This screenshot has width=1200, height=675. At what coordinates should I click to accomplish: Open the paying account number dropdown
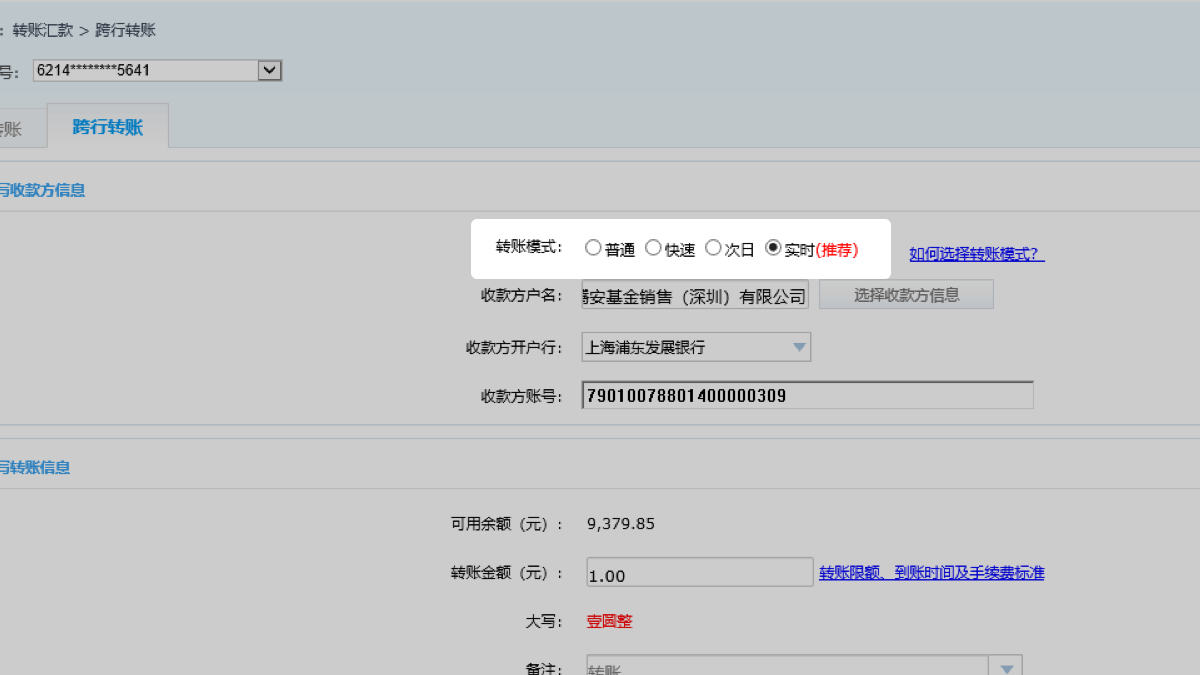[269, 70]
